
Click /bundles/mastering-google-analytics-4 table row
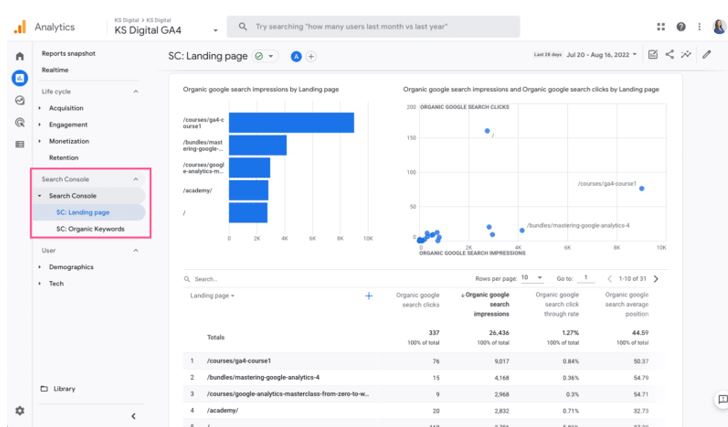422,378
